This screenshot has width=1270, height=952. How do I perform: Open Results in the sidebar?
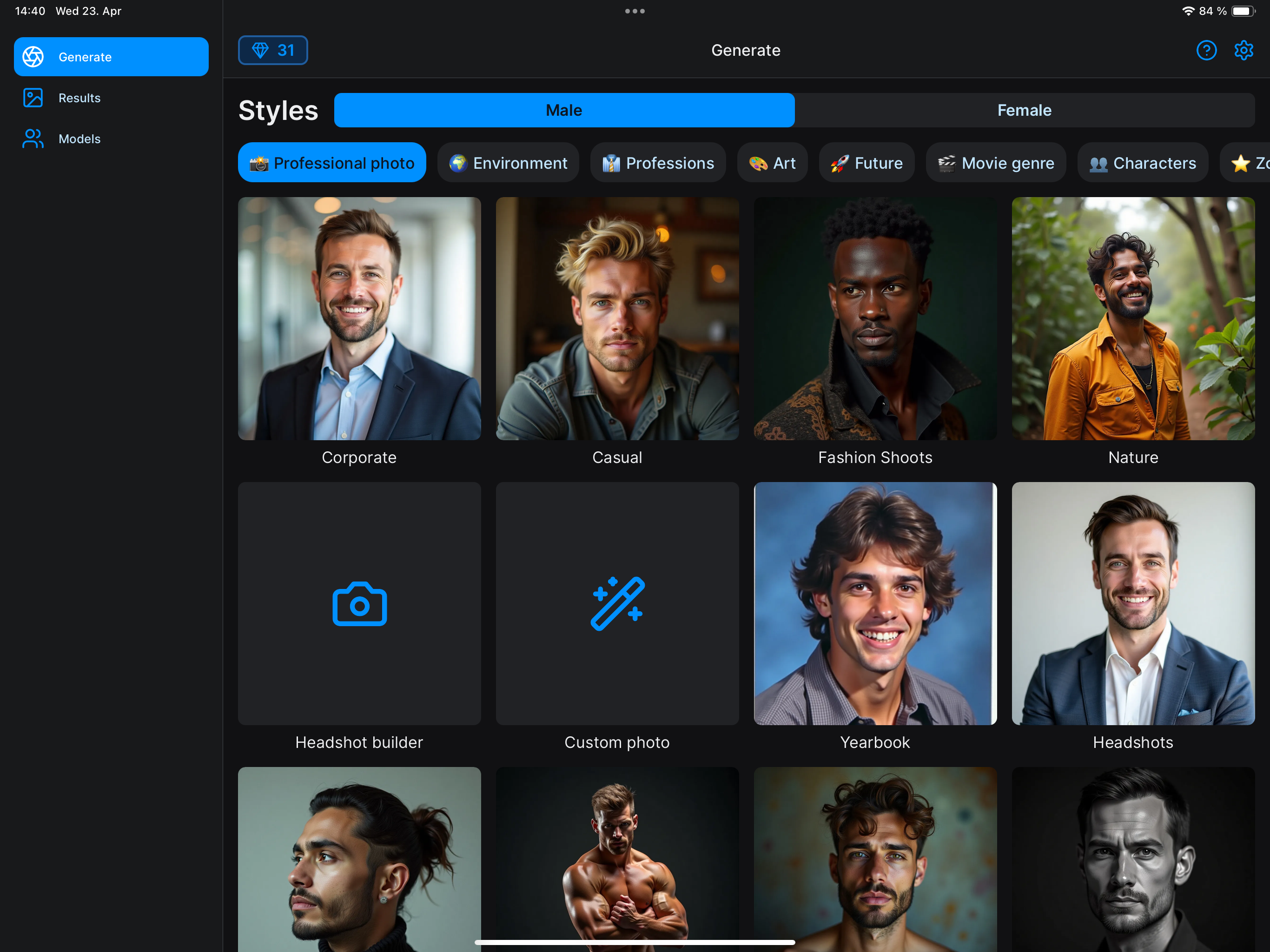pyautogui.click(x=79, y=98)
